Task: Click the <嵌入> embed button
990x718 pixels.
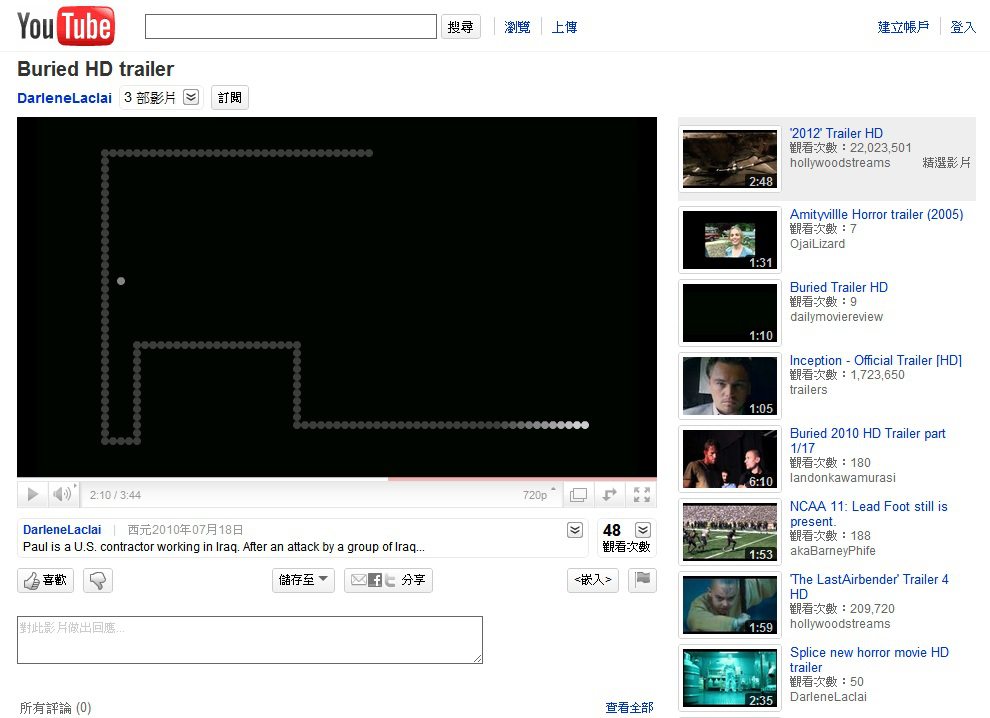Action: [593, 580]
